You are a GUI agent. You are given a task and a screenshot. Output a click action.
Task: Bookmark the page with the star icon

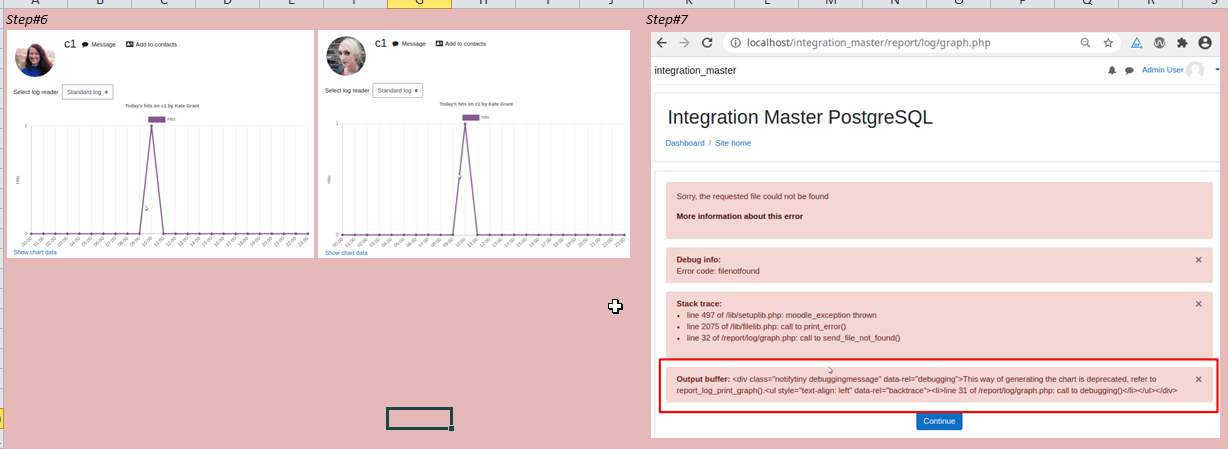point(1108,43)
